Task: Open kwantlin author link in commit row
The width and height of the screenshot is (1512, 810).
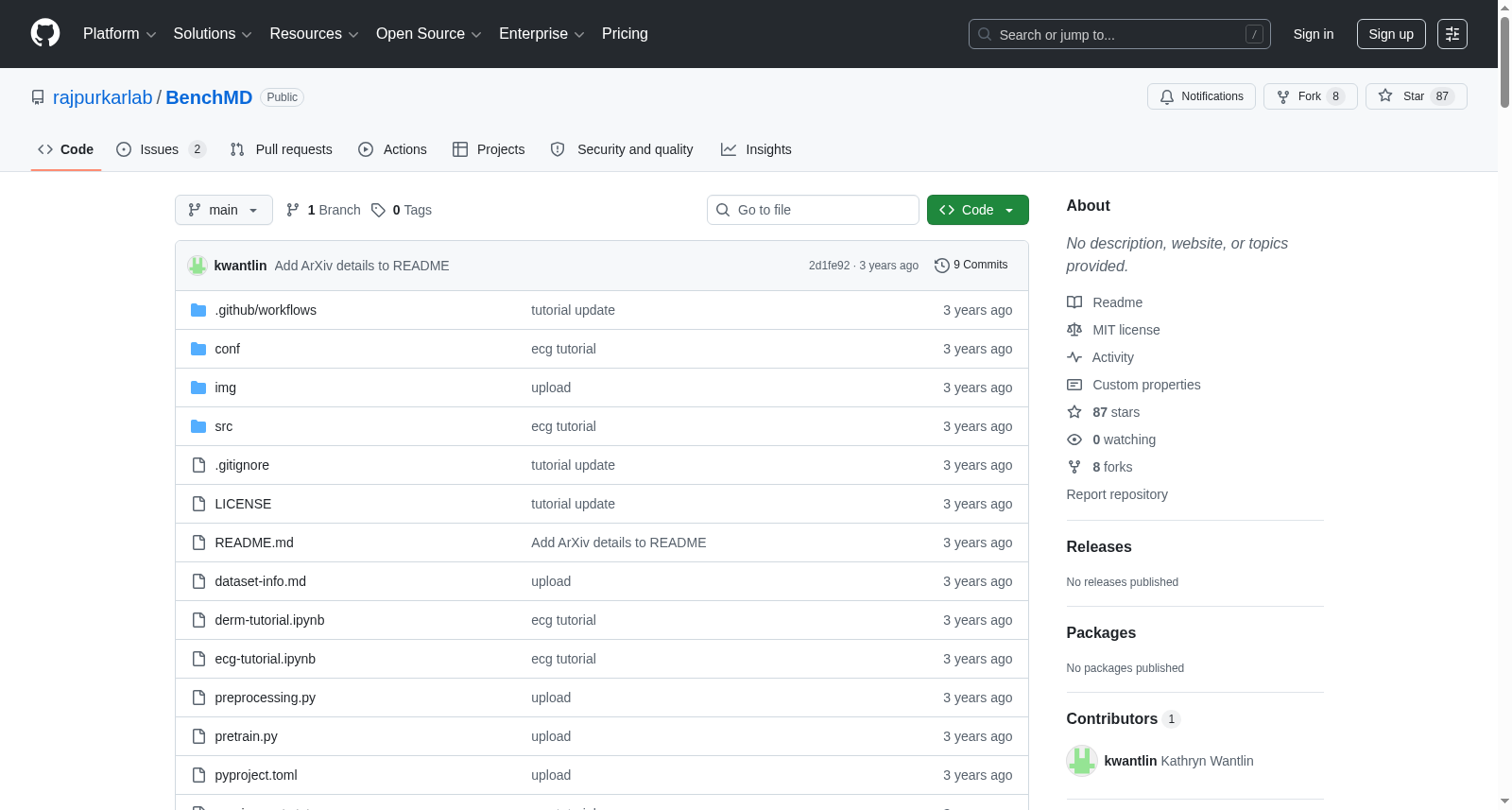Action: click(x=240, y=266)
